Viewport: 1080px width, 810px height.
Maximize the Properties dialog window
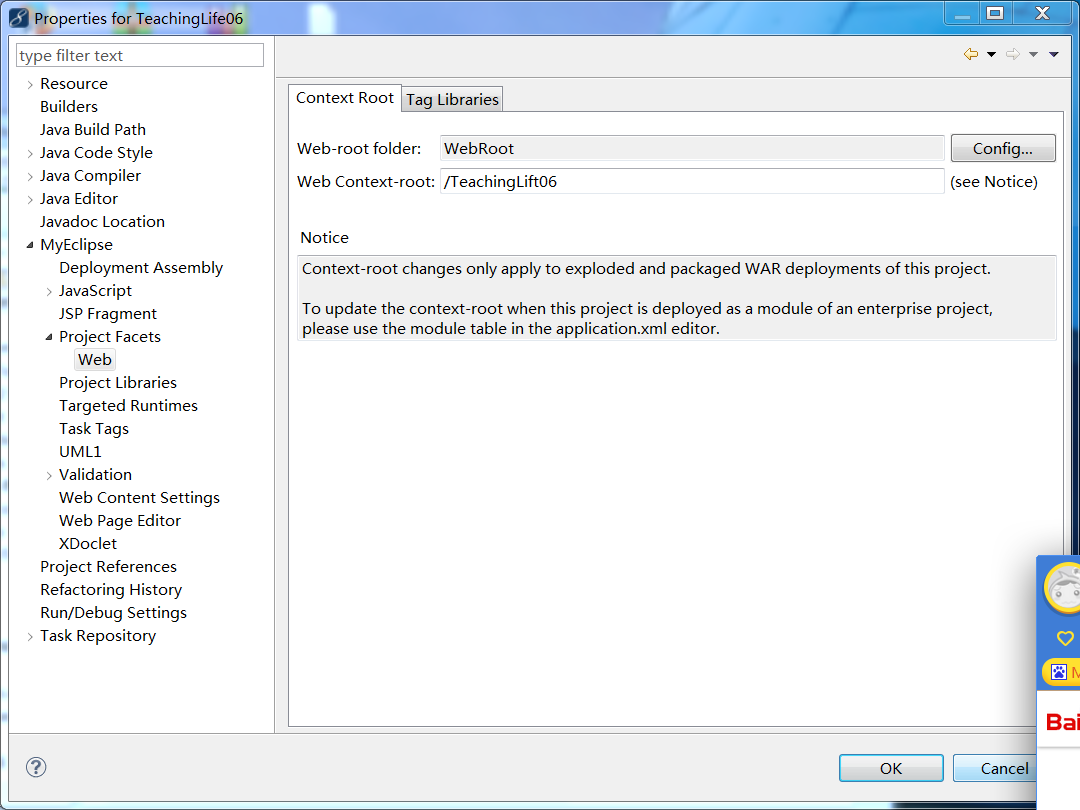click(x=995, y=13)
